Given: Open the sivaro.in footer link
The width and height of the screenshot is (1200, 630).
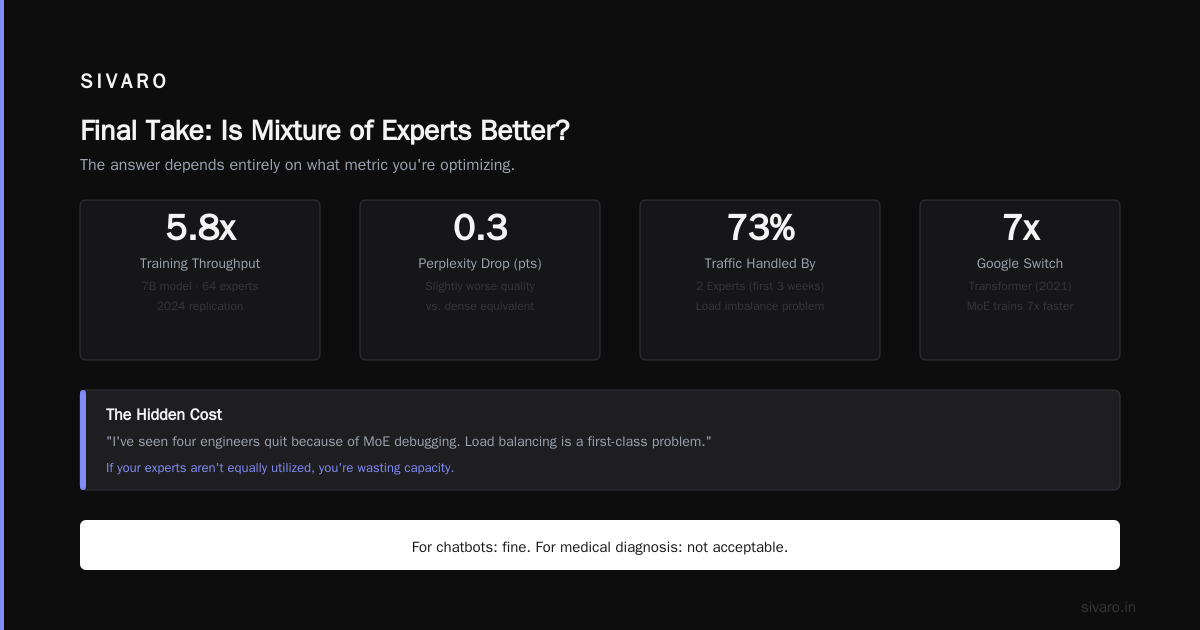Looking at the screenshot, I should coord(1108,607).
